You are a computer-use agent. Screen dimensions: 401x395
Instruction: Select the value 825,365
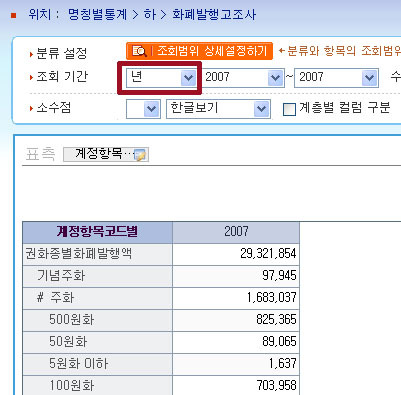pyautogui.click(x=276, y=320)
